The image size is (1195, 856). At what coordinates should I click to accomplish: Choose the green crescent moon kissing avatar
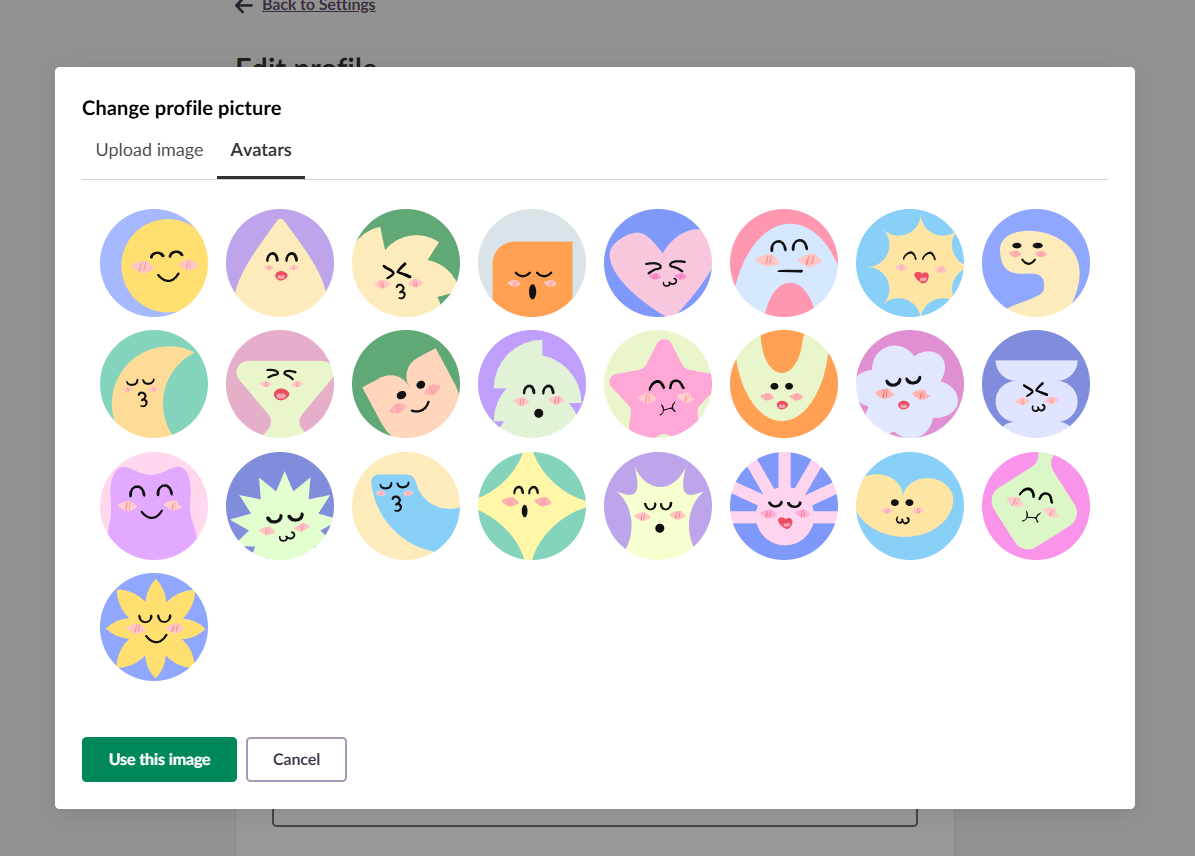pyautogui.click(x=154, y=384)
